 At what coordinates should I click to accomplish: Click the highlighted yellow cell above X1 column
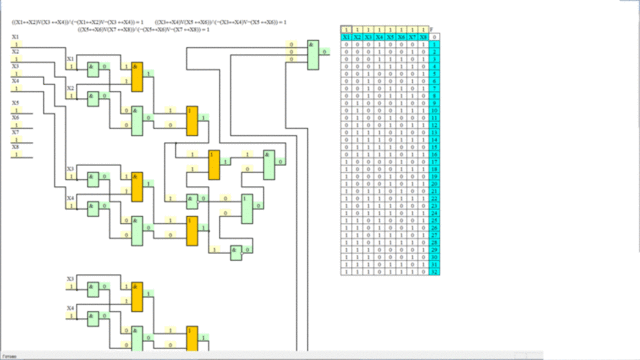click(346, 30)
